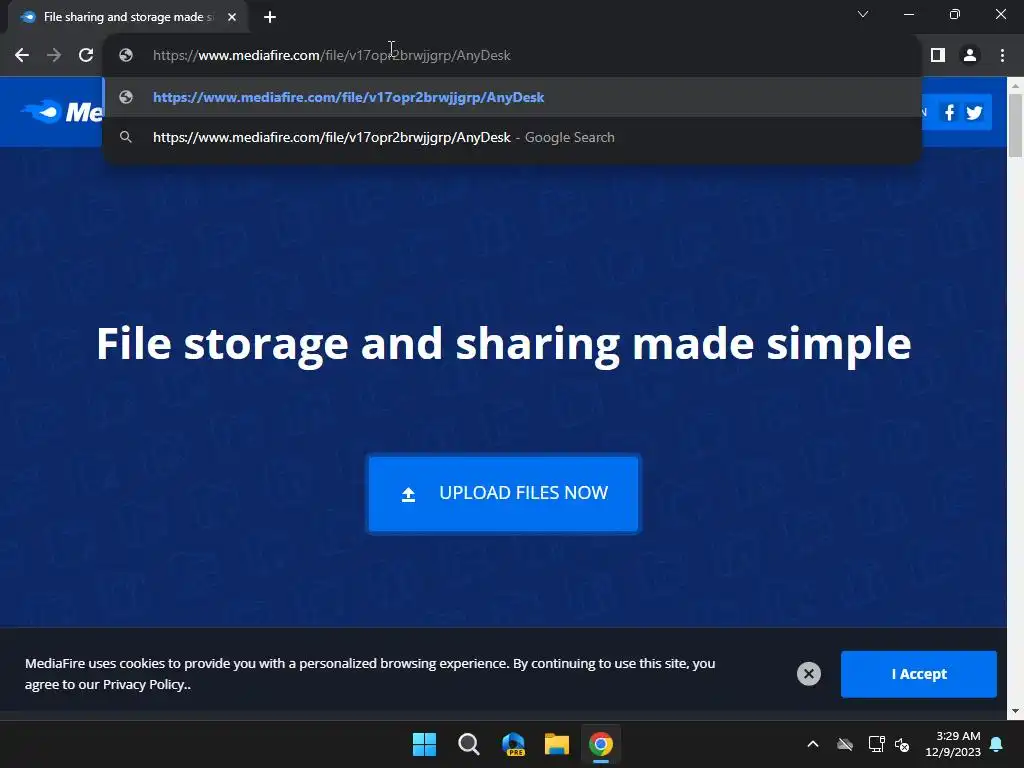Click UPLOAD FILES NOW button
The width and height of the screenshot is (1024, 768).
pos(503,494)
